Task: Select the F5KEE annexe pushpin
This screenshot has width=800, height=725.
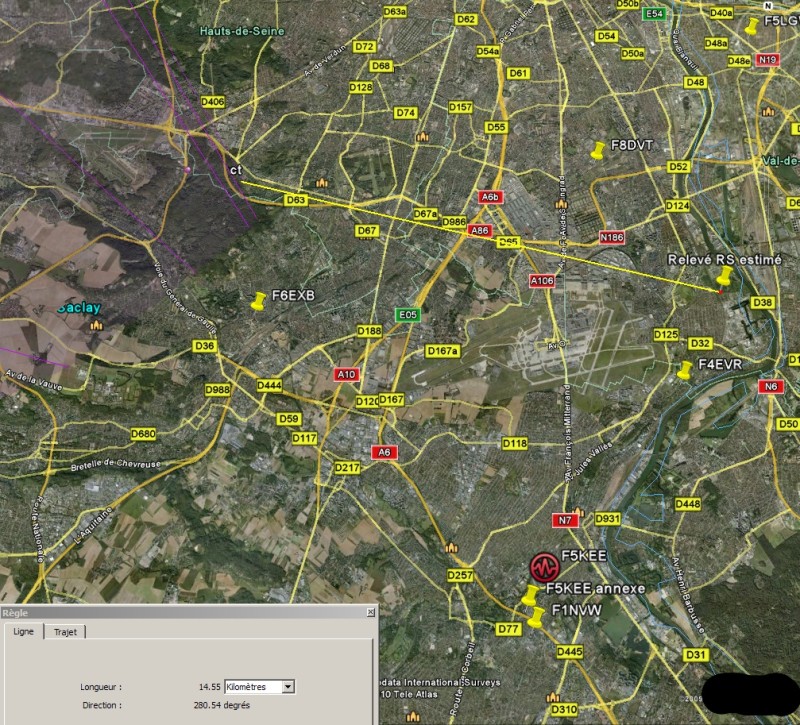Action: [x=531, y=595]
